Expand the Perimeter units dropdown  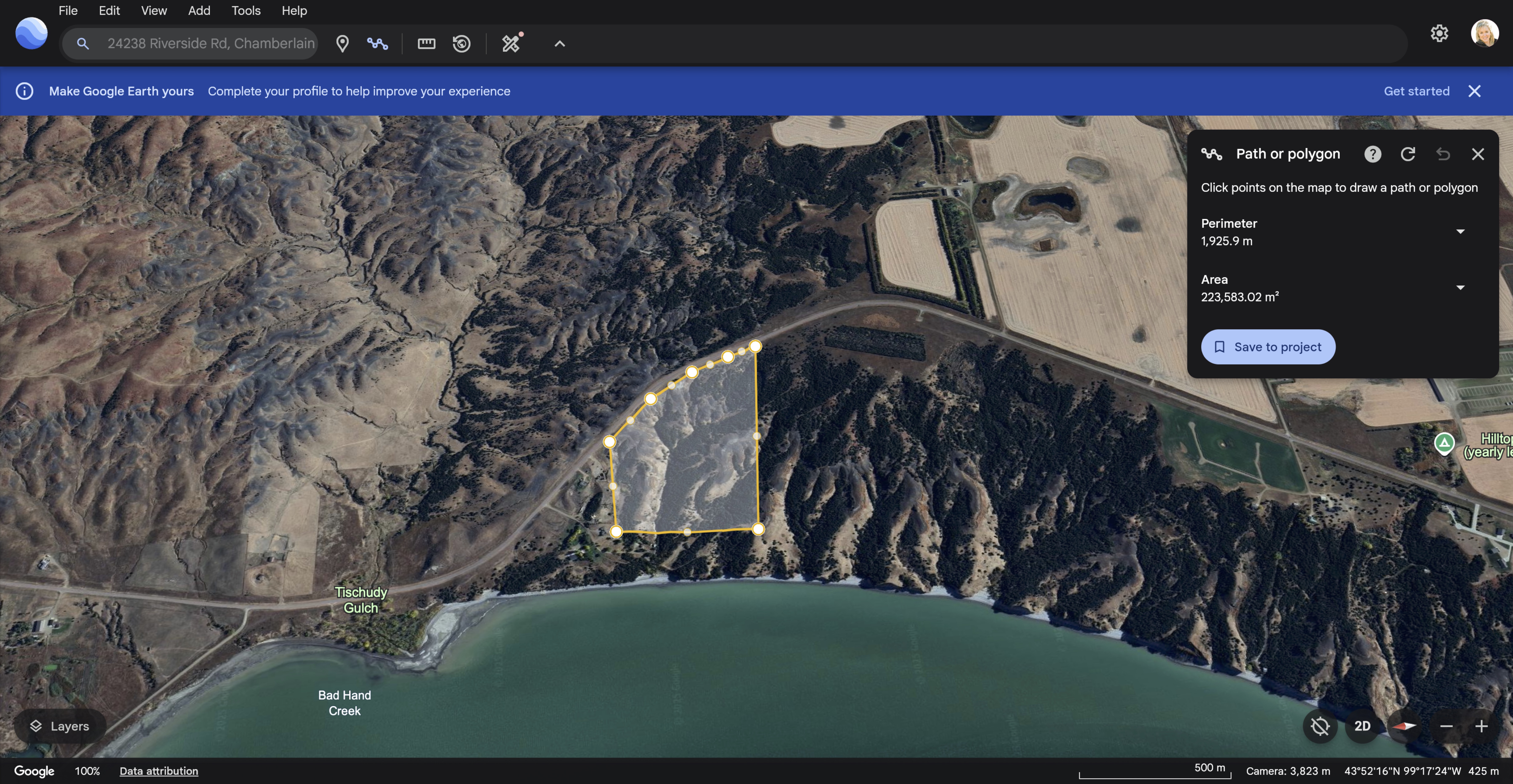point(1460,231)
